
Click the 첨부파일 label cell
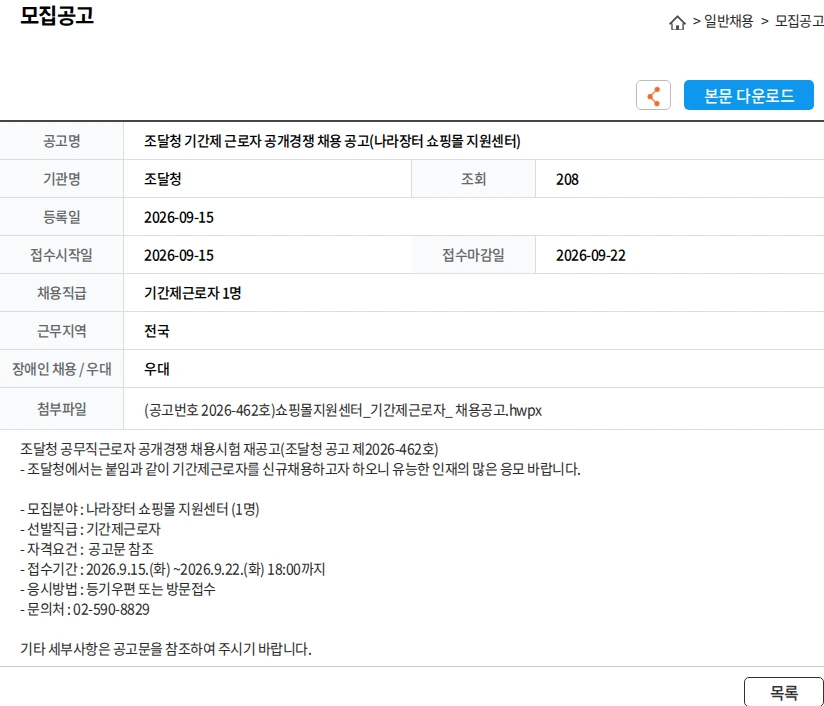pyautogui.click(x=61, y=409)
